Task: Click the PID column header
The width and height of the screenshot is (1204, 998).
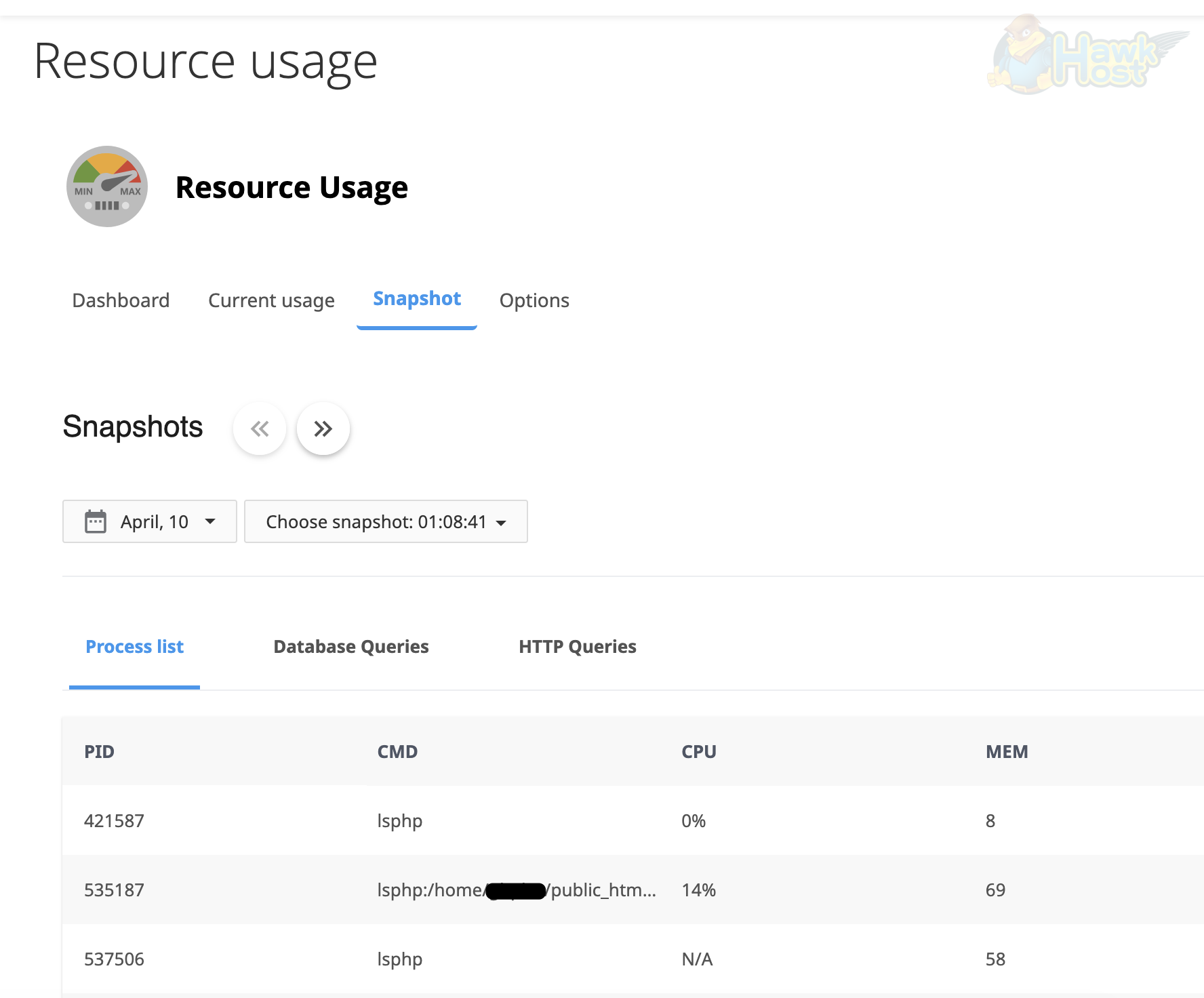Action: (x=100, y=751)
